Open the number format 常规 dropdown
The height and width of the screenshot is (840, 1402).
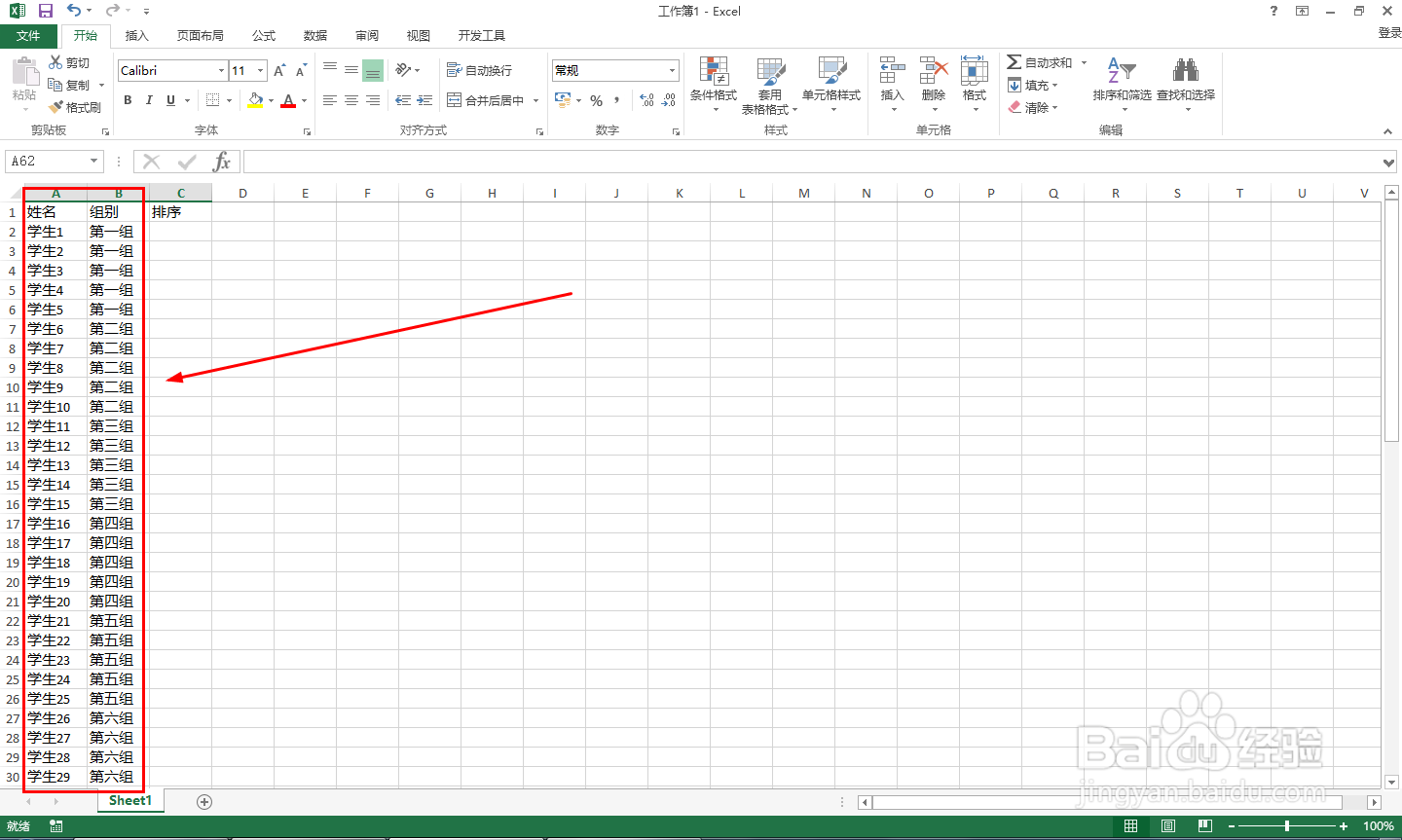coord(672,70)
